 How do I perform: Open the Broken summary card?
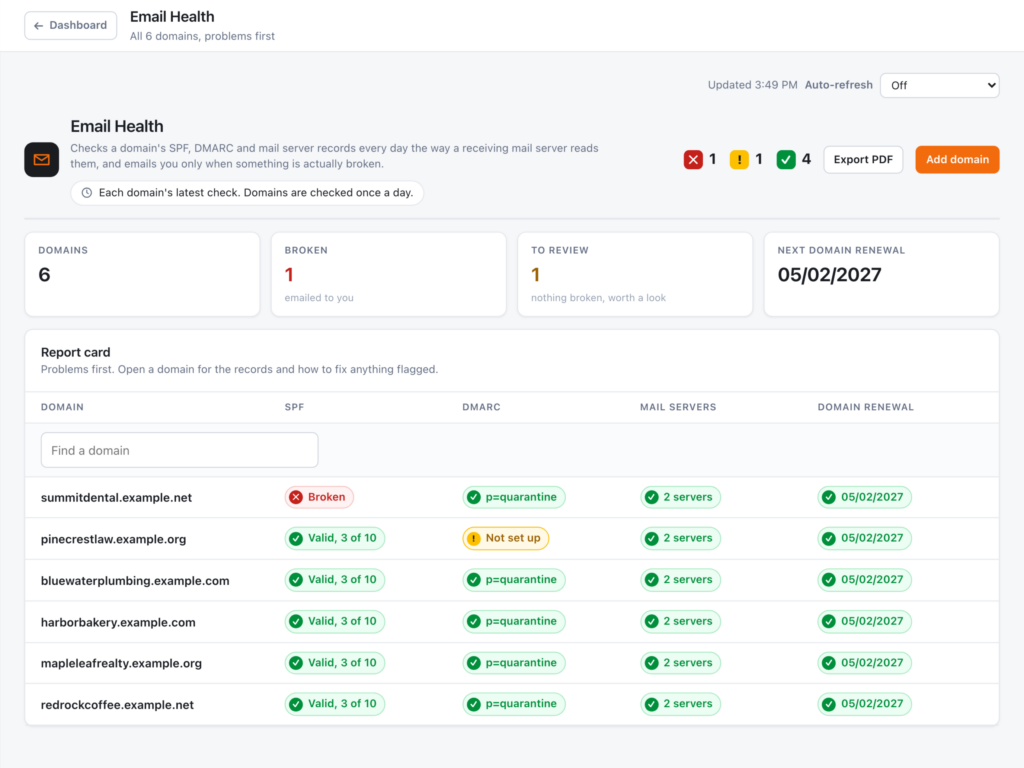(x=389, y=274)
